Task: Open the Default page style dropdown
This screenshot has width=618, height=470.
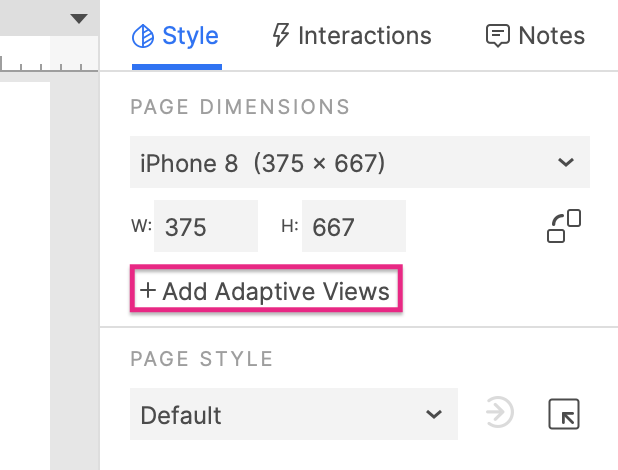Action: (x=294, y=414)
